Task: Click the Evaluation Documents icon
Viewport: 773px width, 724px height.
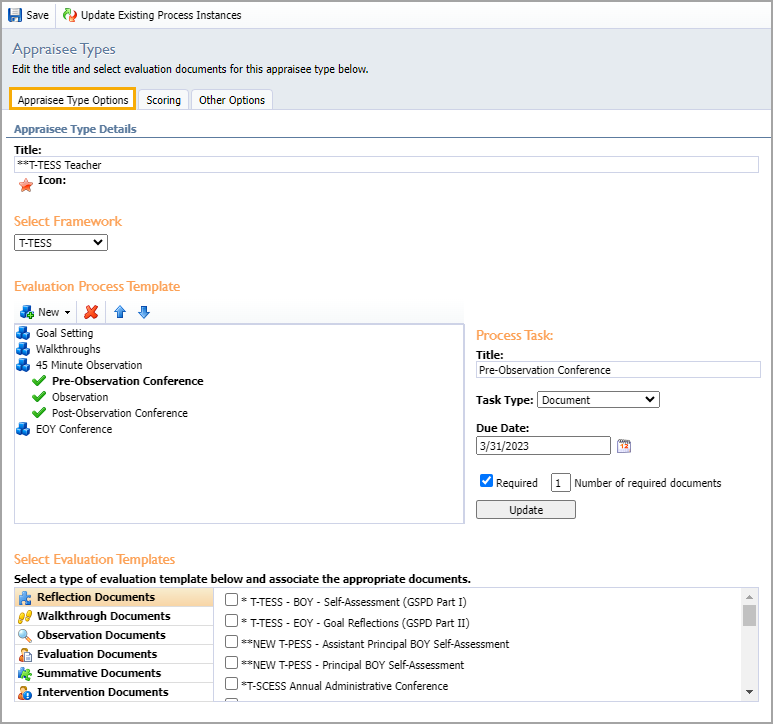Action: point(25,655)
